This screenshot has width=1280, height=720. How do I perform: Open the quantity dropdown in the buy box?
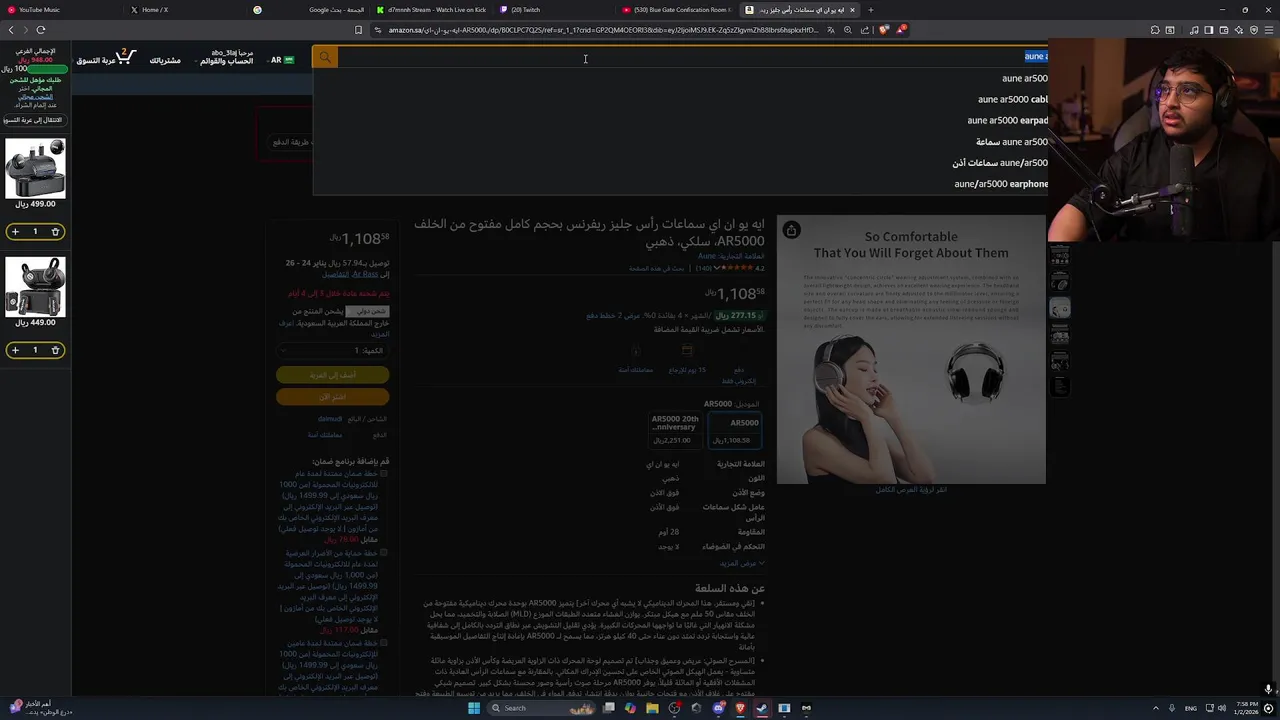tap(332, 351)
